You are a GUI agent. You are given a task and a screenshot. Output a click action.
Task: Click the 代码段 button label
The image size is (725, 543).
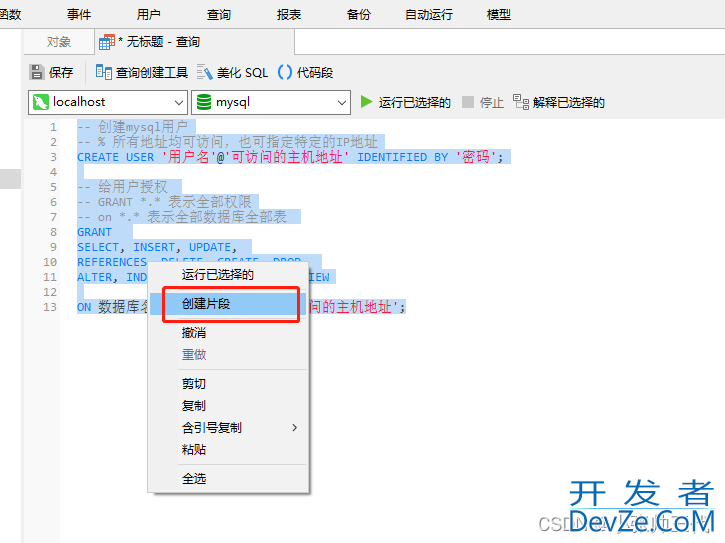point(315,73)
